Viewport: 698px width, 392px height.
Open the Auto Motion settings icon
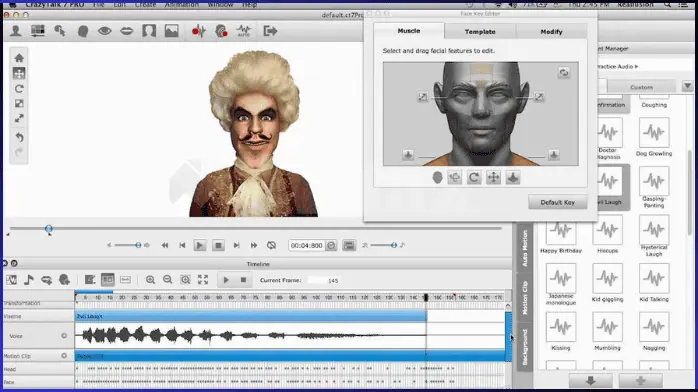click(243, 31)
